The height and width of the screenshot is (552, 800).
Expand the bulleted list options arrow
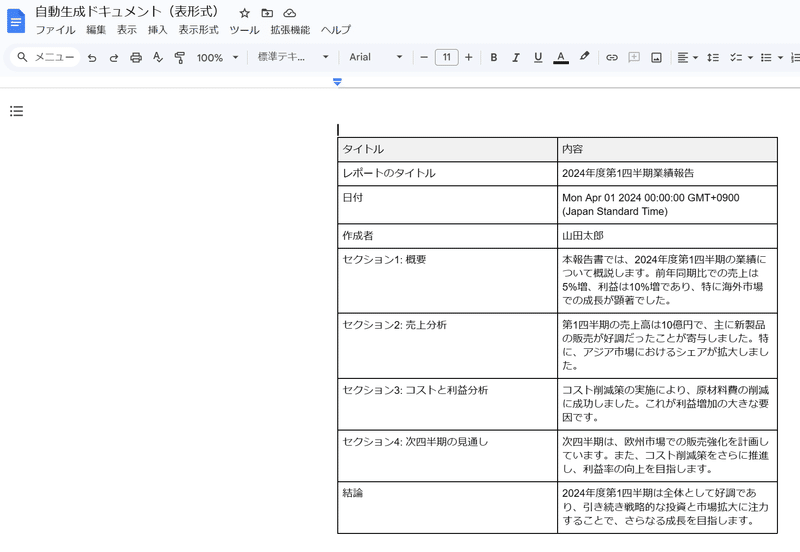(x=780, y=58)
